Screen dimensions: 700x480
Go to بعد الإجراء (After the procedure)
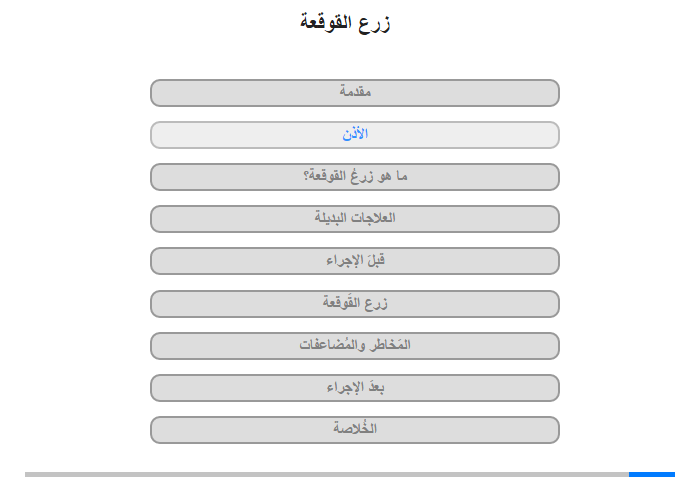[x=355, y=387]
